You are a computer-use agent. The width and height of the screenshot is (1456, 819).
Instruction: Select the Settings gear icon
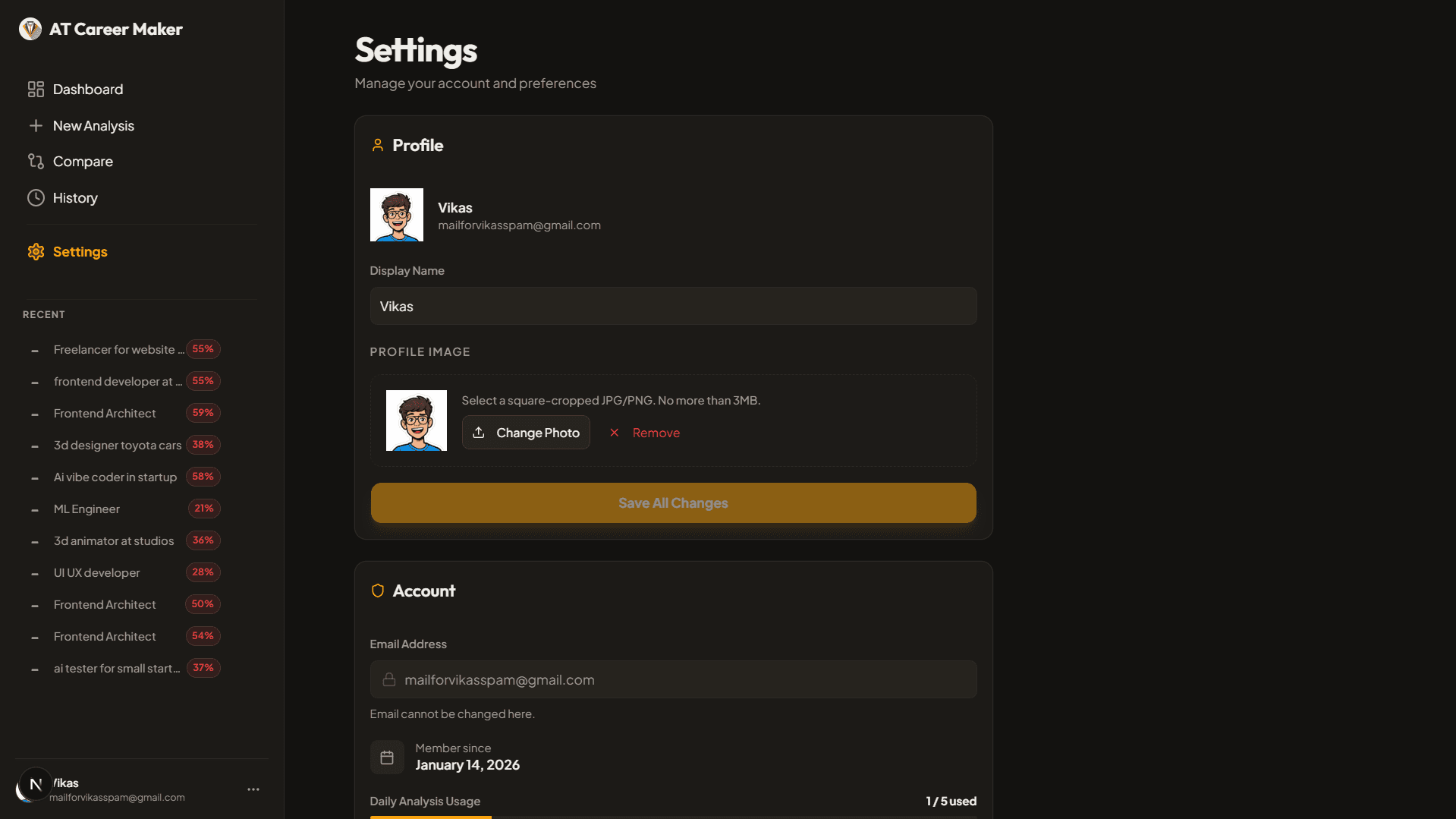point(35,251)
